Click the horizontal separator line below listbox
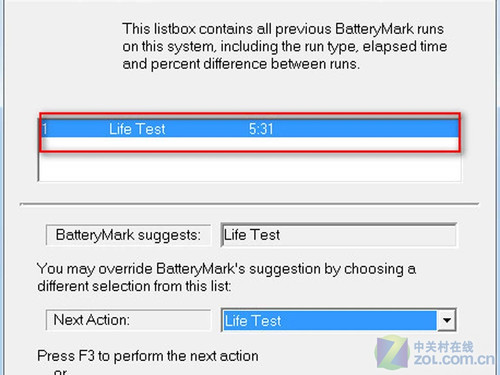 click(x=249, y=204)
